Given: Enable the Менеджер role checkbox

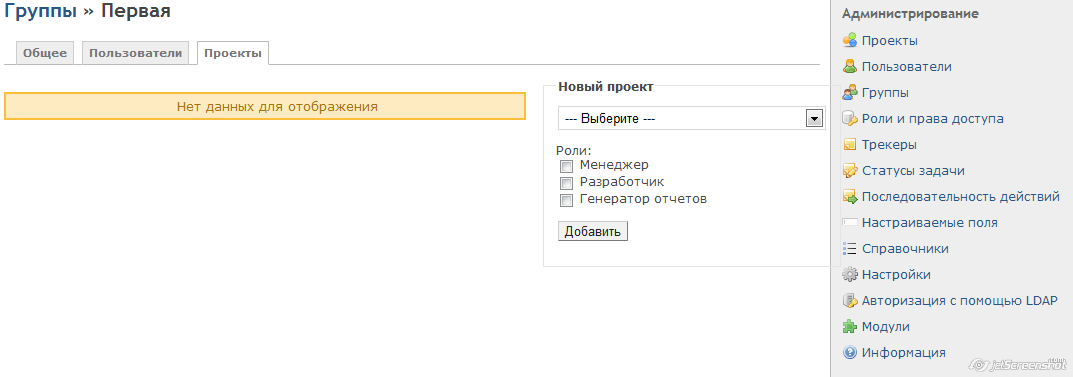Looking at the screenshot, I should (566, 166).
